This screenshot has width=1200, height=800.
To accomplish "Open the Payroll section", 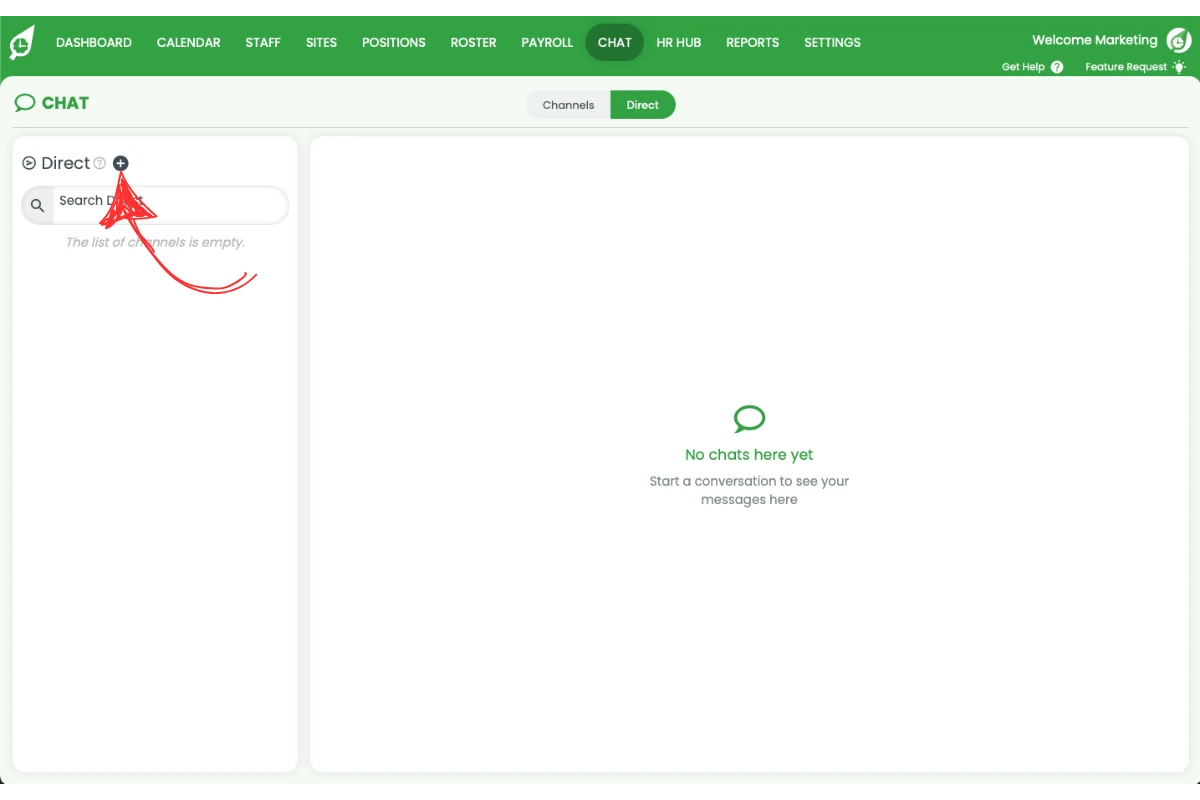I will tap(547, 43).
